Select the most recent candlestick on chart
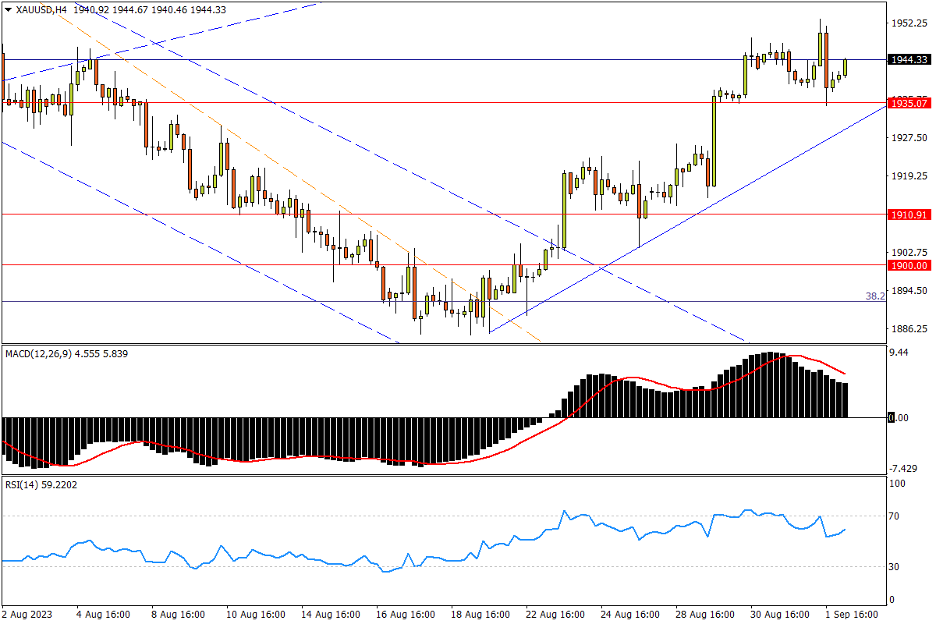 [x=846, y=67]
